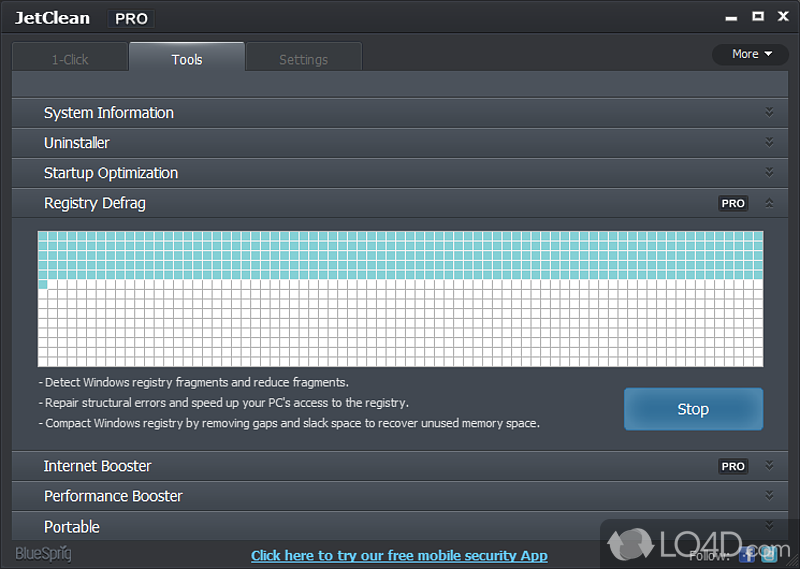The width and height of the screenshot is (800, 569).
Task: Click the JetClean title logo
Action: click(x=52, y=18)
